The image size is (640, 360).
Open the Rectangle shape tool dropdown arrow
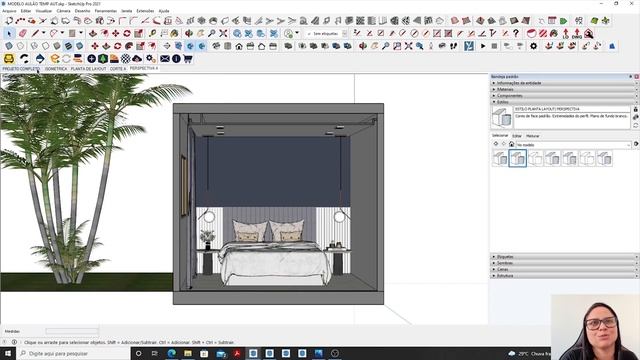81,33
